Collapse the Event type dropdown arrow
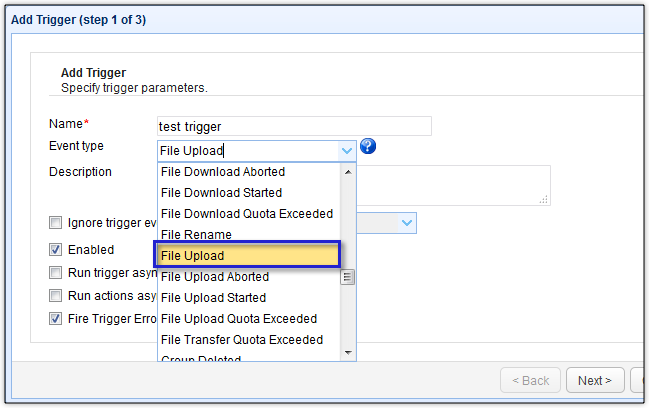The image size is (649, 408). (x=346, y=151)
